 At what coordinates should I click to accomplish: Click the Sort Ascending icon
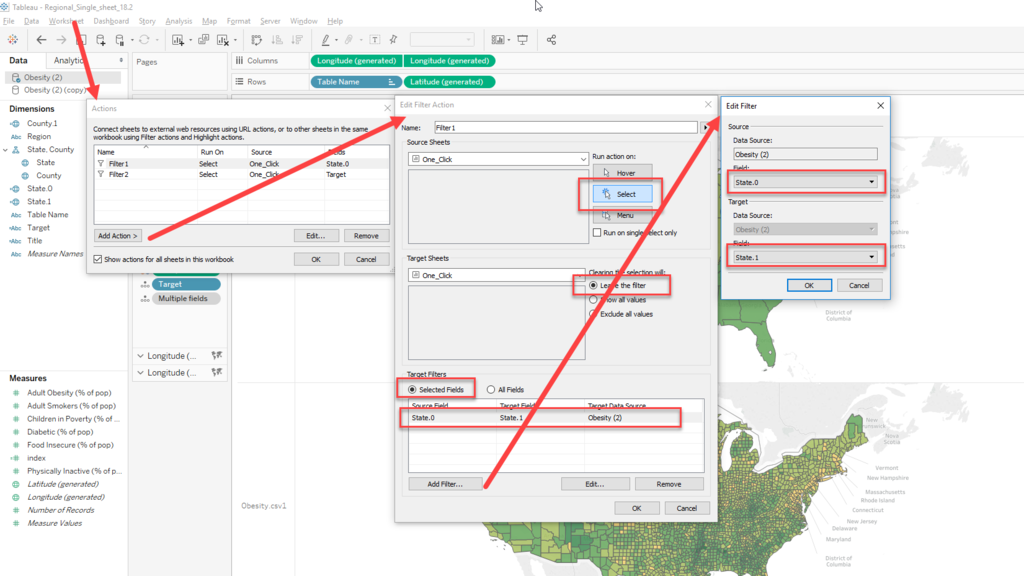277,40
